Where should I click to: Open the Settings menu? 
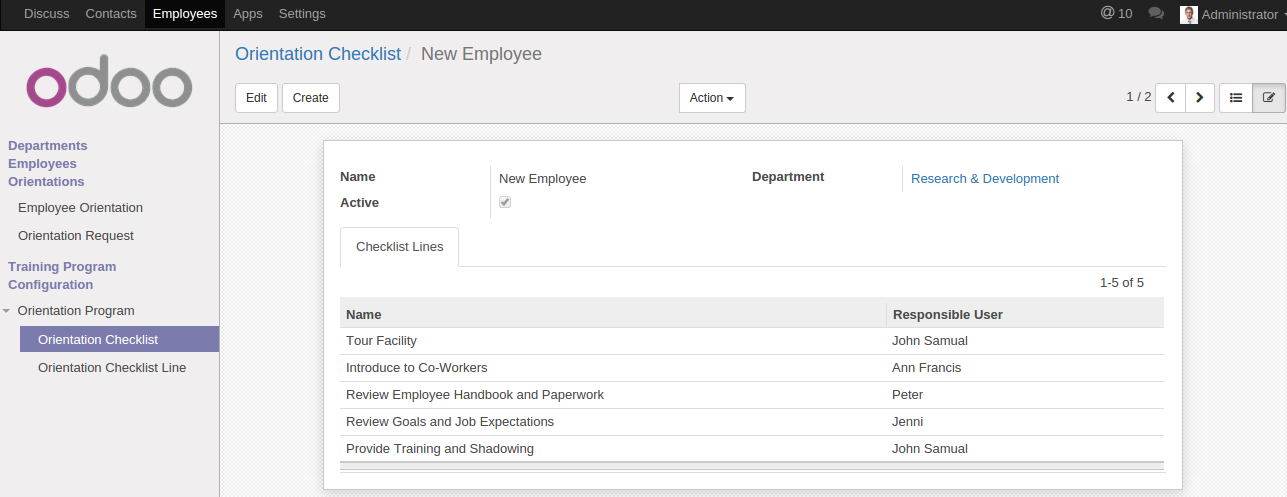click(302, 14)
